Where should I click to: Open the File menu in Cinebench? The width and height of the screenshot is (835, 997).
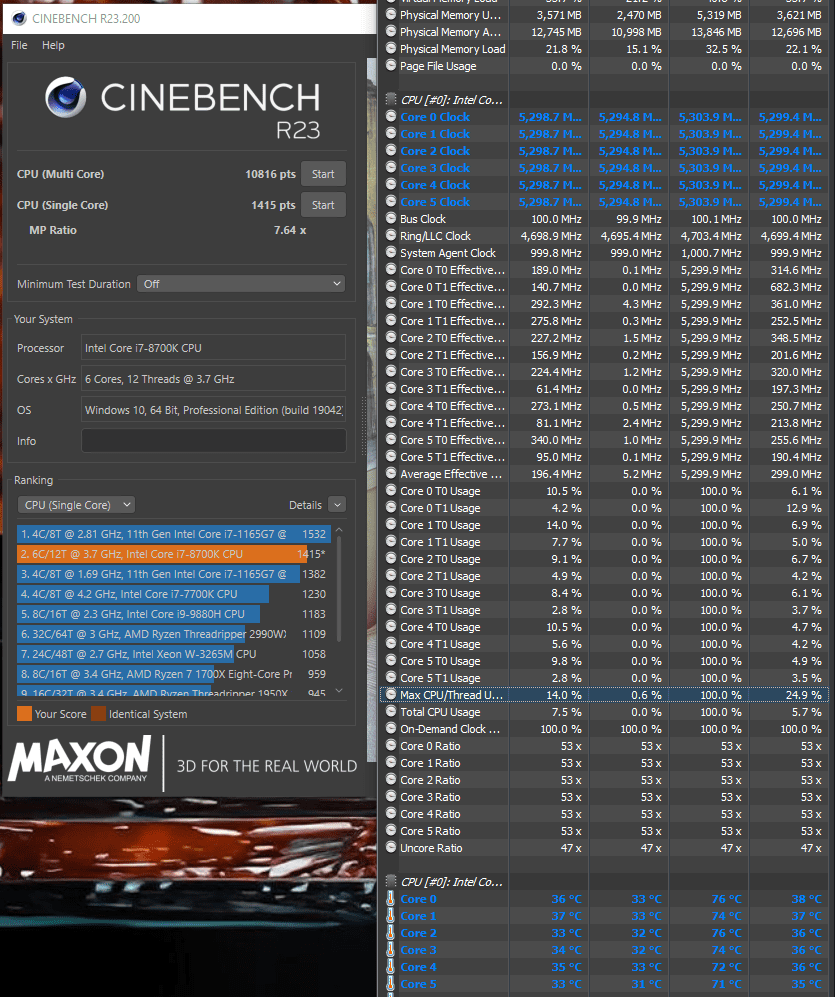click(19, 45)
